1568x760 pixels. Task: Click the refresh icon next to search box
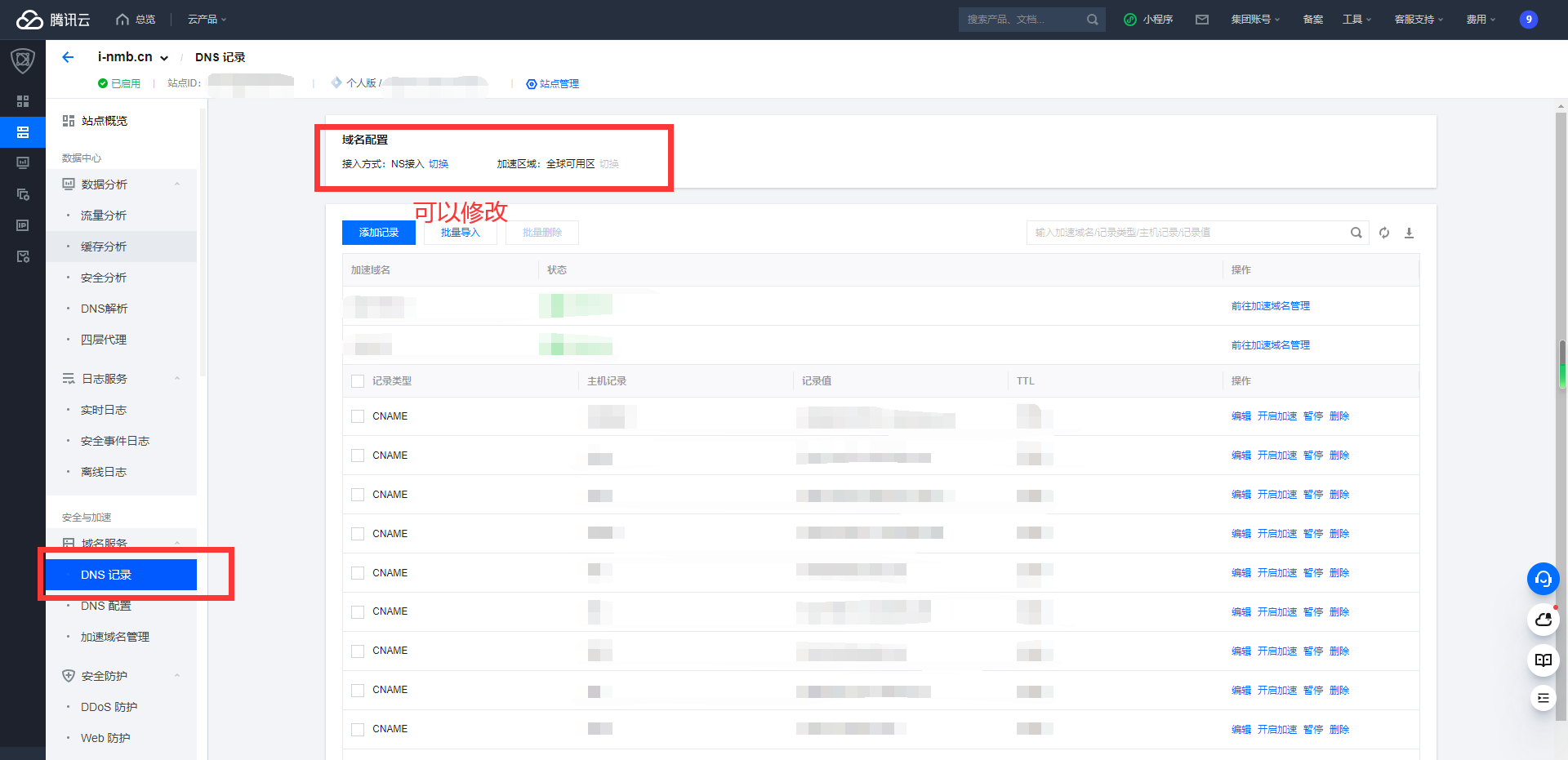click(1384, 233)
